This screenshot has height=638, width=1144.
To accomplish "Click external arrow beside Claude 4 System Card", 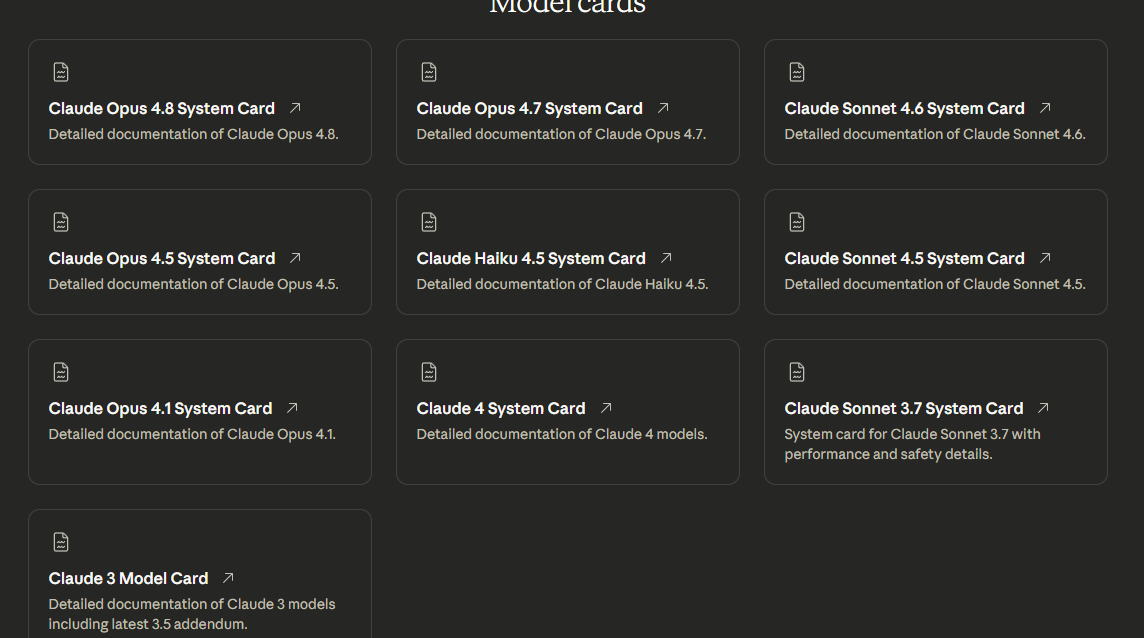I will click(x=606, y=408).
